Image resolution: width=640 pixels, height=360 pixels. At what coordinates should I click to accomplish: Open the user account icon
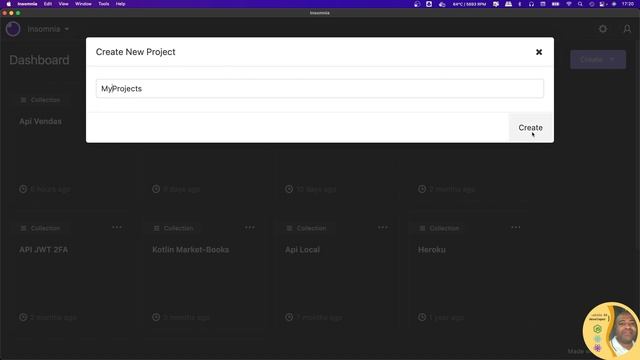pos(627,29)
